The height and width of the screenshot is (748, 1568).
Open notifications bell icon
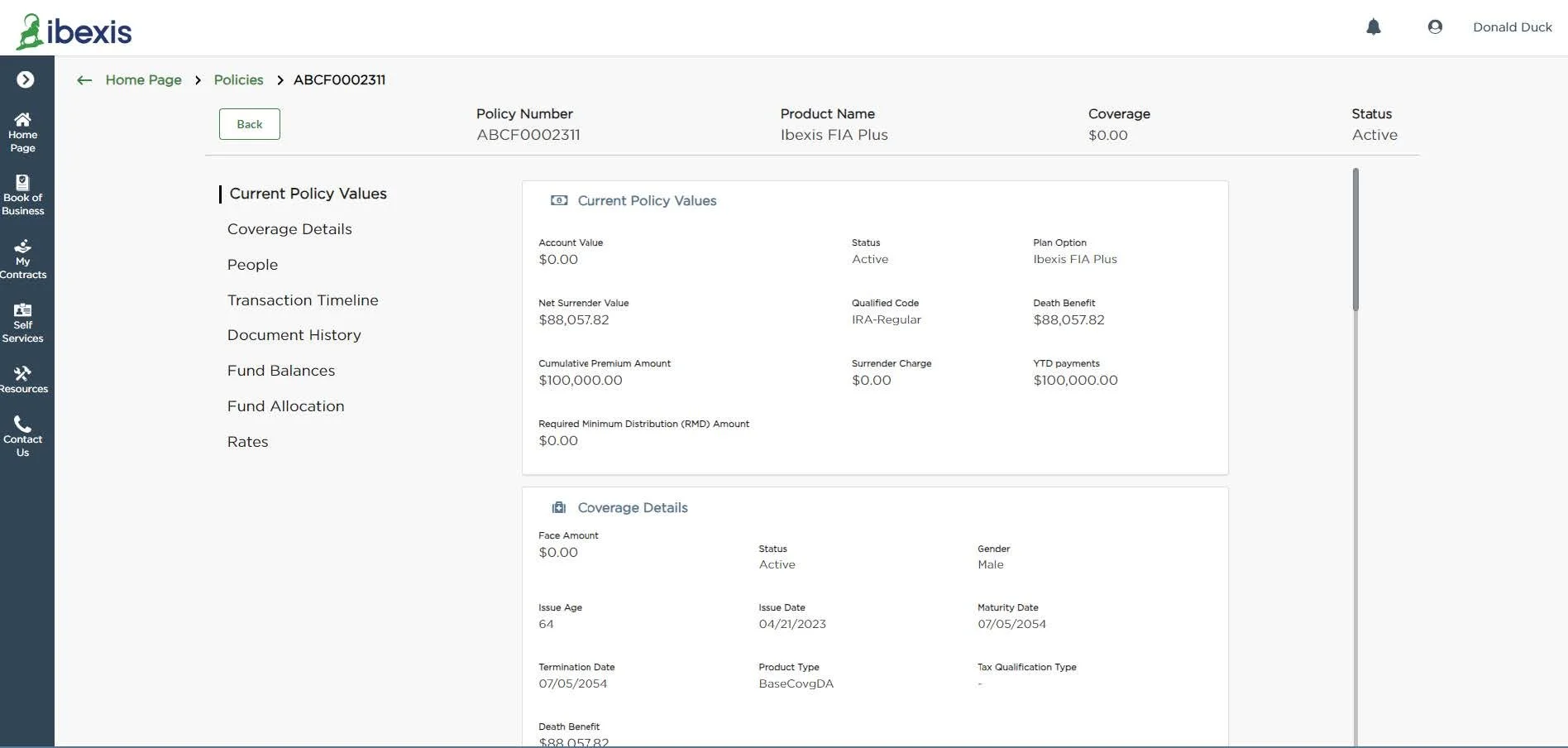tap(1374, 27)
